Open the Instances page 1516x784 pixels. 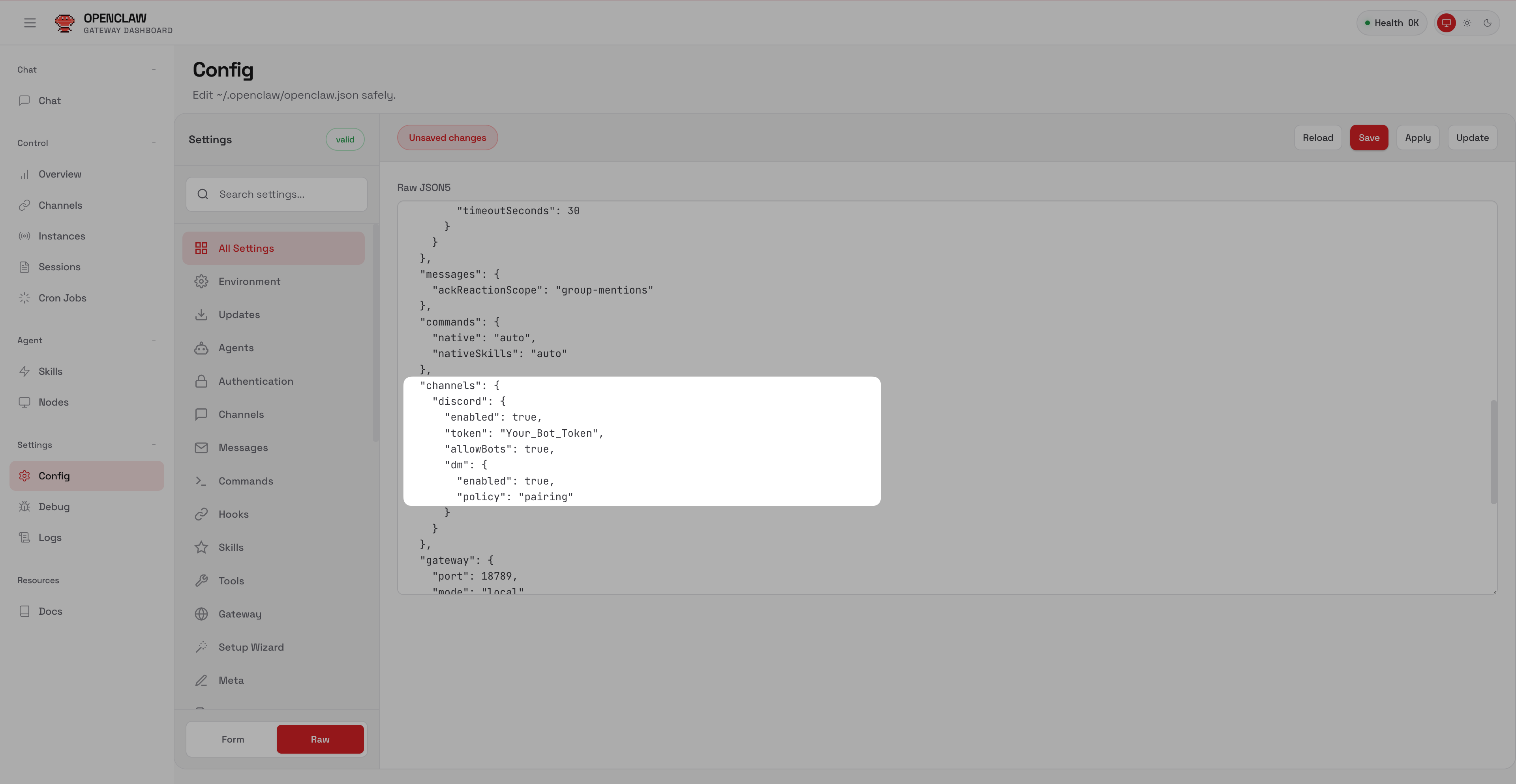61,236
